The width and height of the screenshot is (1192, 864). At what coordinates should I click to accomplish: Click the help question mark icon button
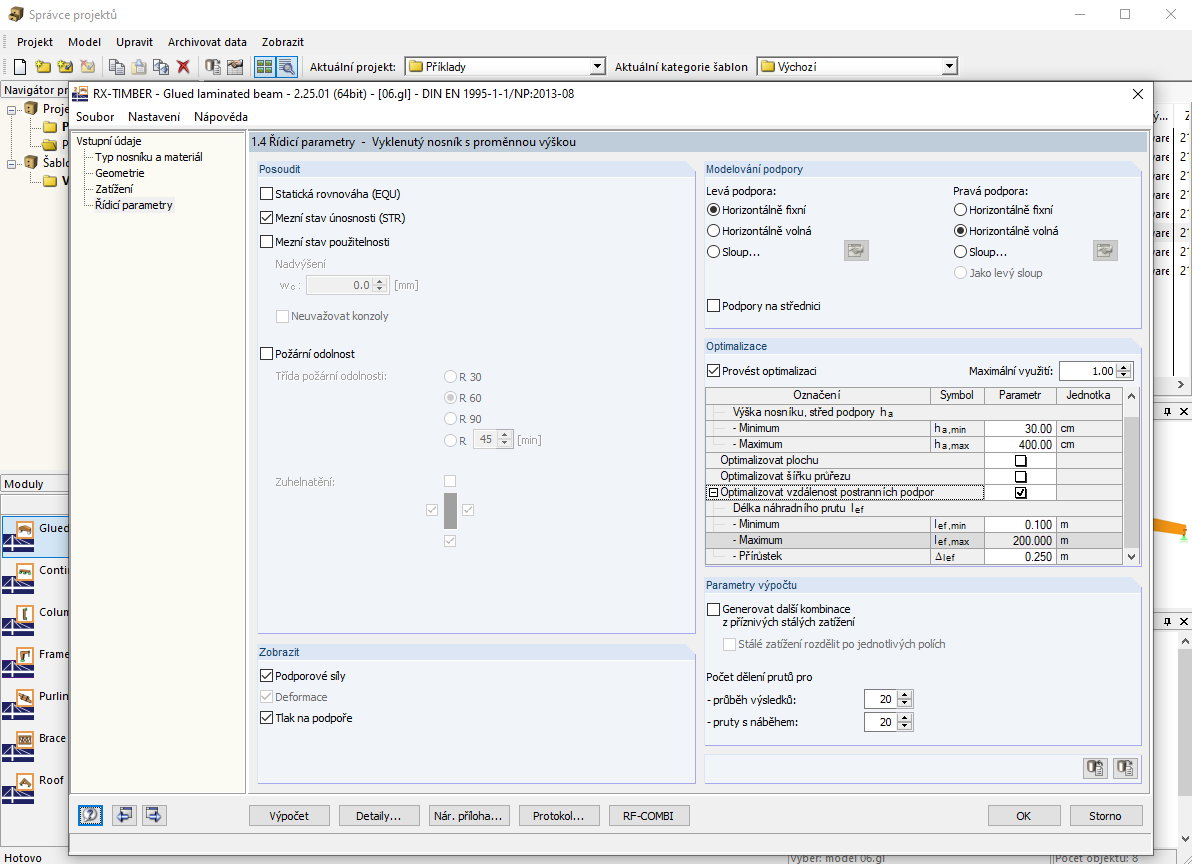click(90, 815)
